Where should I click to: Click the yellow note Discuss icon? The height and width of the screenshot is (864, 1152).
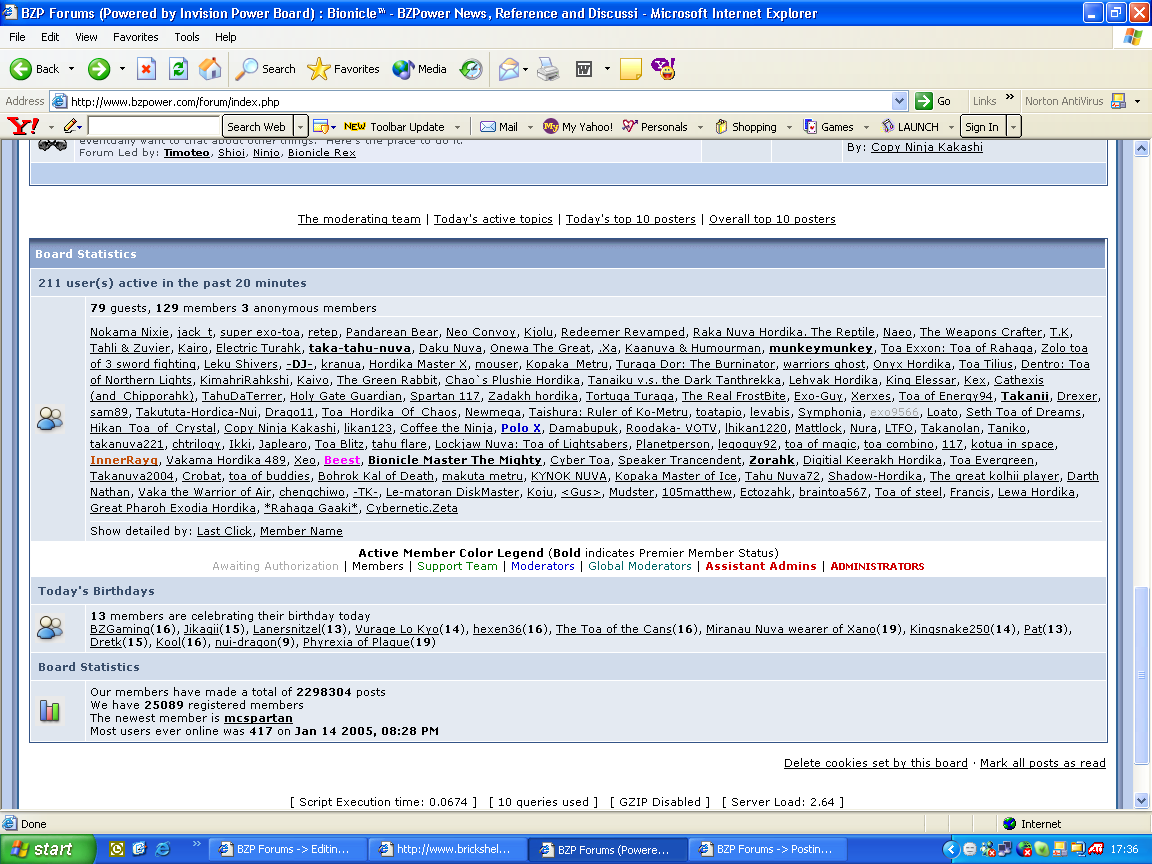tap(630, 69)
